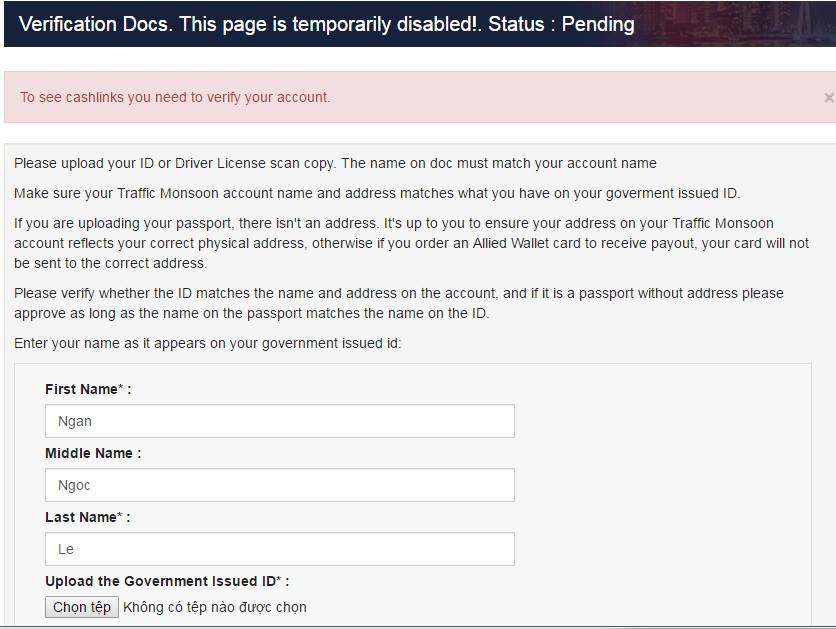Open file picker with Chọn tệp button
The width and height of the screenshot is (836, 629).
point(82,607)
